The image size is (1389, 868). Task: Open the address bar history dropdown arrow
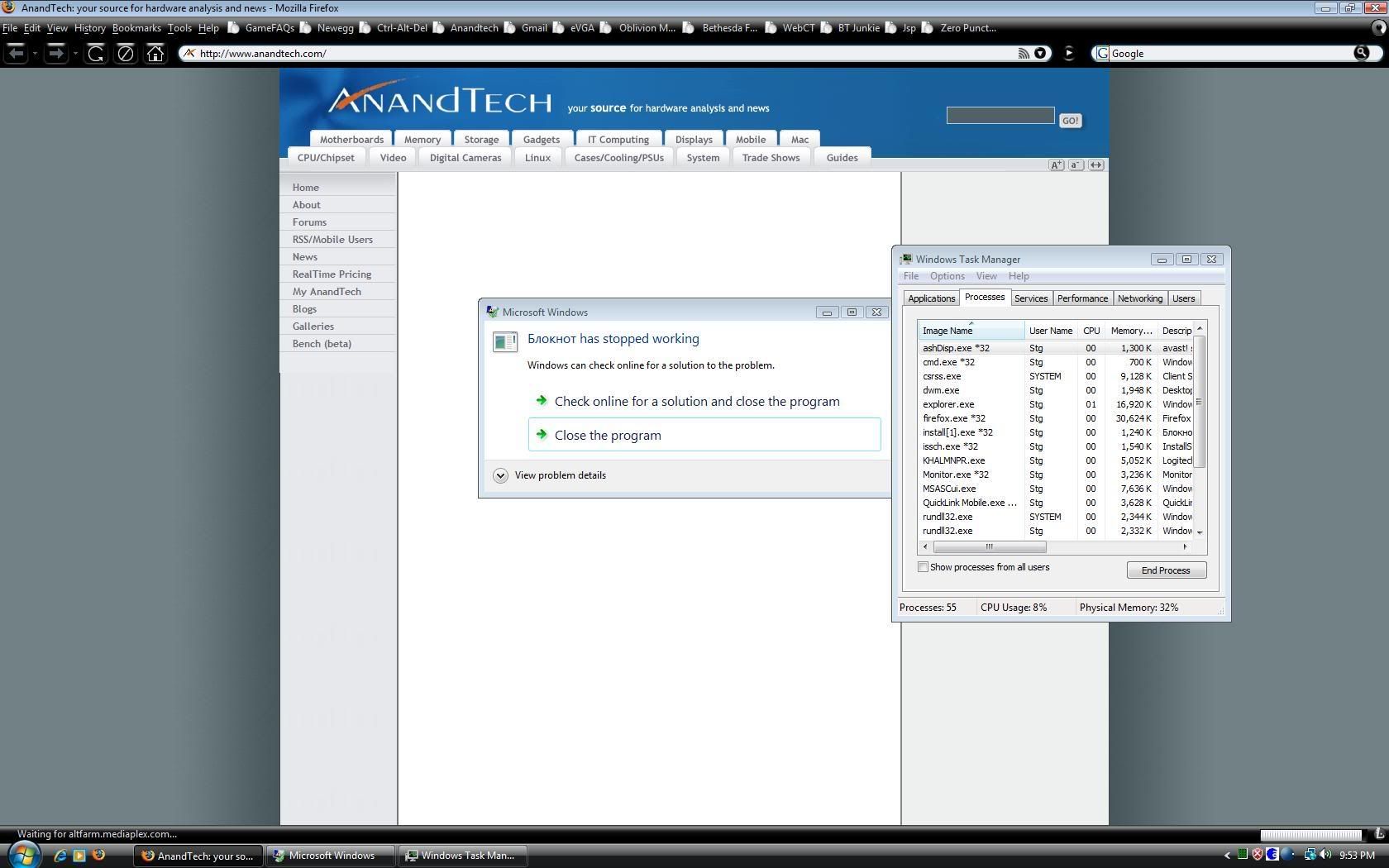click(1041, 54)
